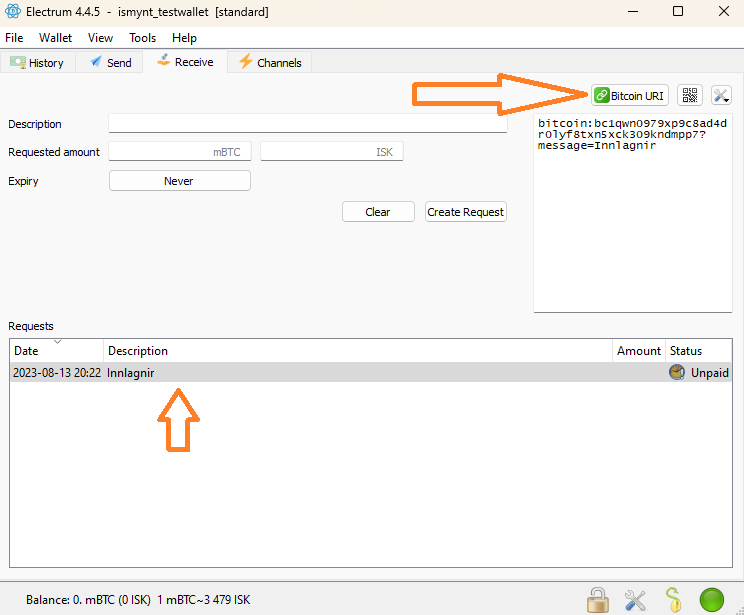Click the Unpaid status text
744x615 pixels.
pyautogui.click(x=709, y=373)
